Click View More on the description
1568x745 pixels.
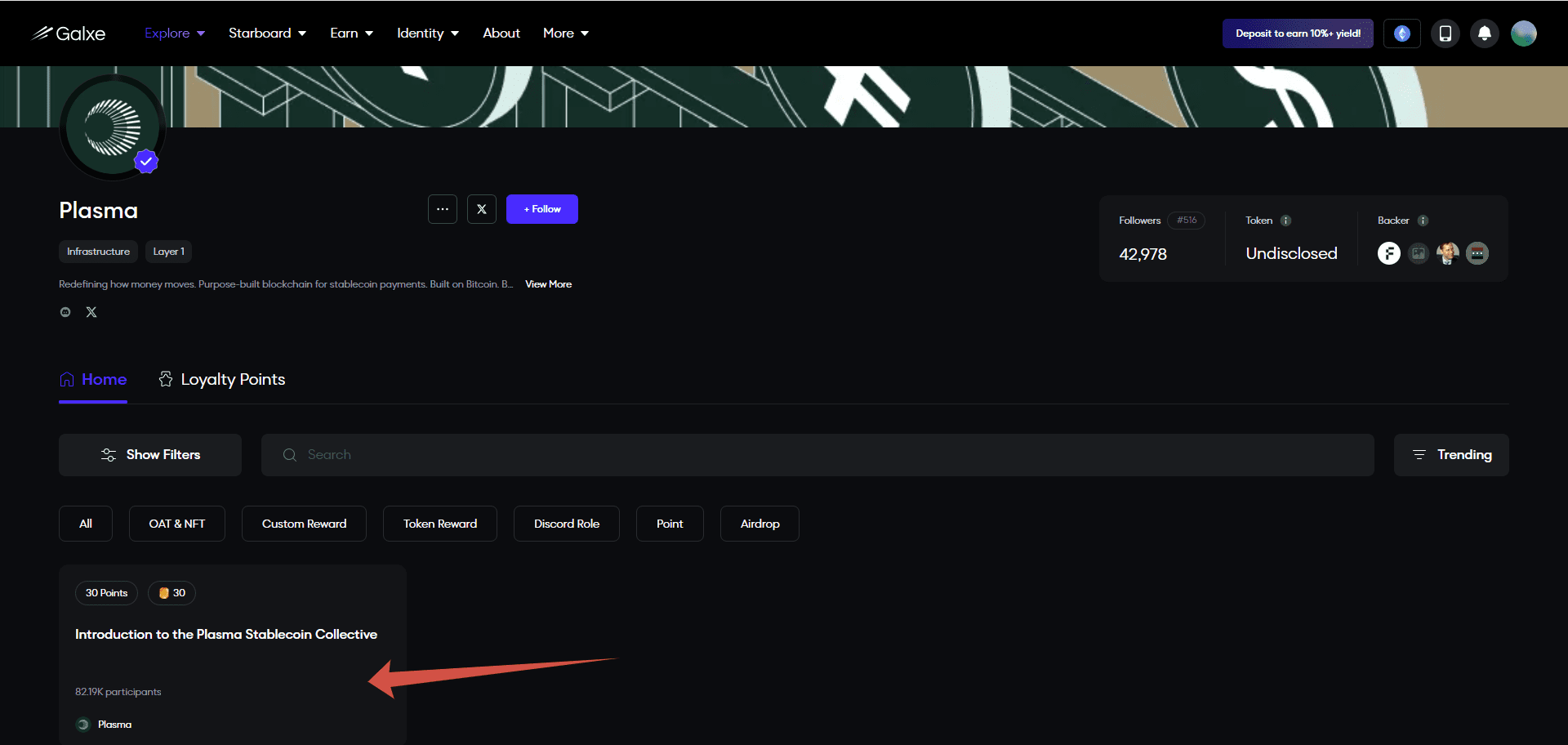click(548, 284)
